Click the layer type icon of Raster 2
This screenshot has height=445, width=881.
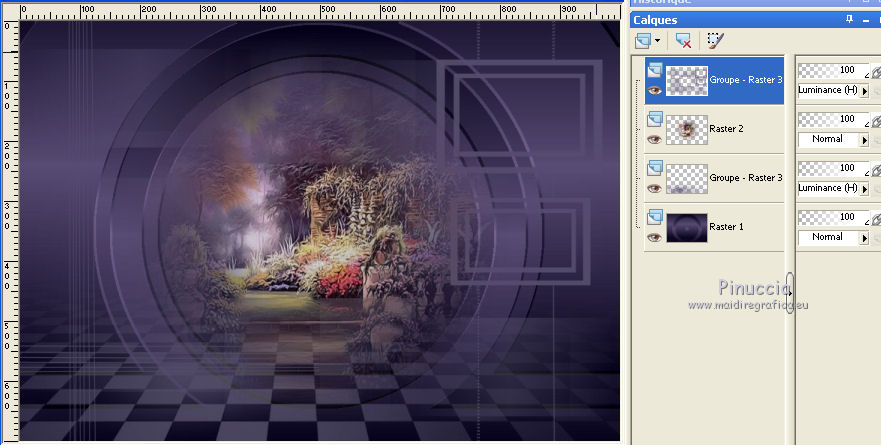(x=655, y=119)
